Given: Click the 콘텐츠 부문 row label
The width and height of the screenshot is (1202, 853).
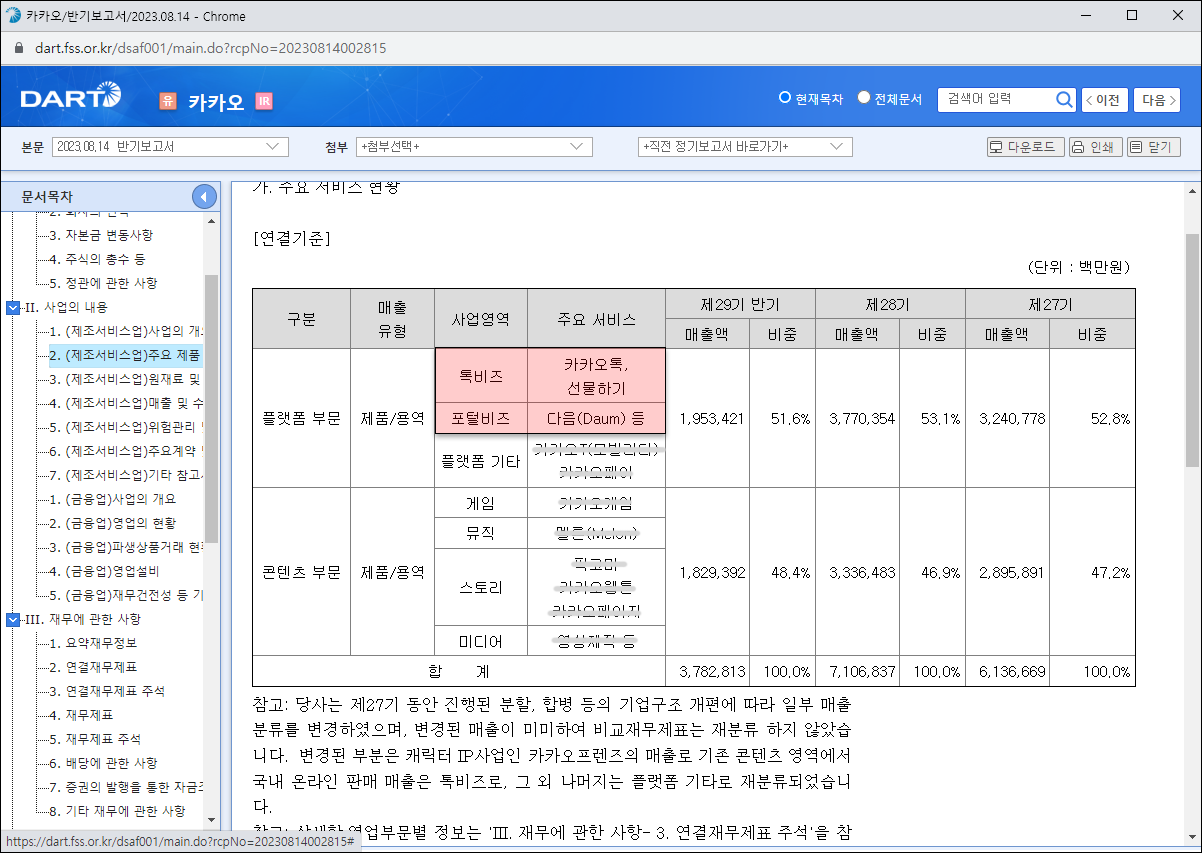Looking at the screenshot, I should click(x=301, y=573).
